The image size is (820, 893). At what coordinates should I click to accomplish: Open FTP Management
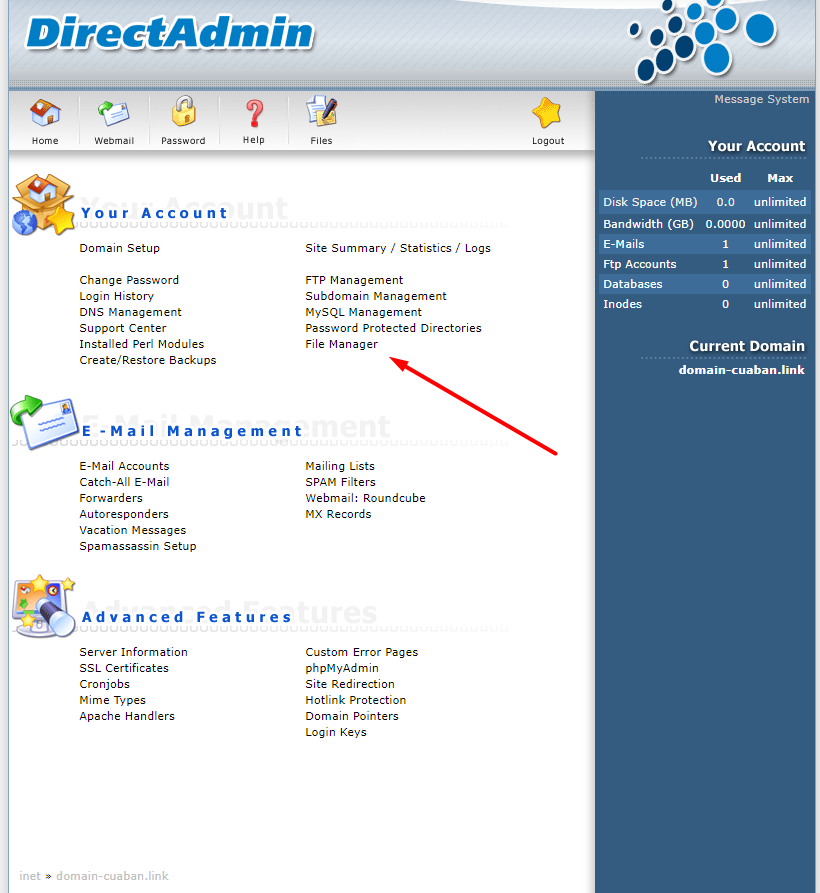coord(354,280)
